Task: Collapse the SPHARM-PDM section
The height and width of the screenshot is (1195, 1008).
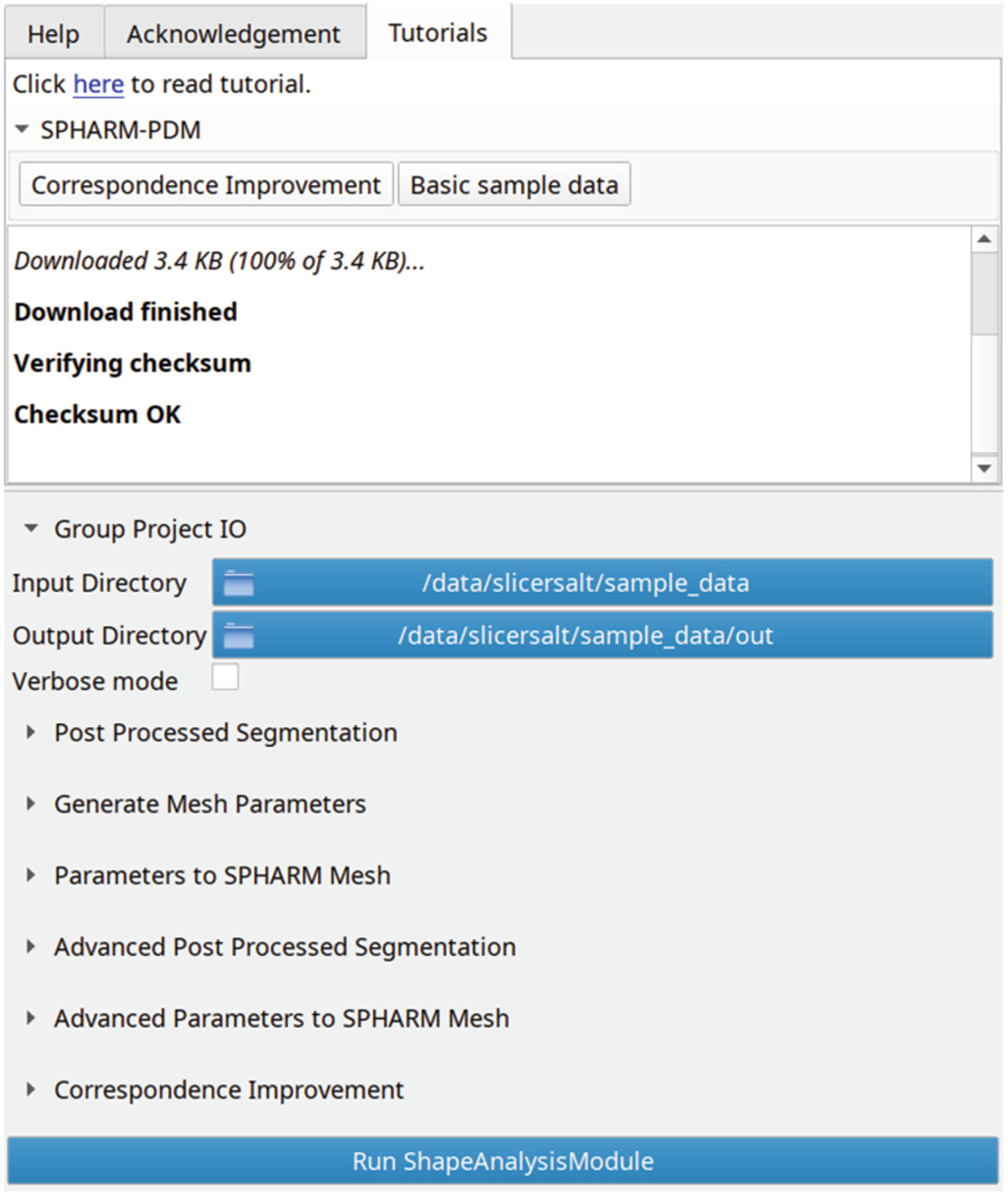Action: (x=23, y=129)
